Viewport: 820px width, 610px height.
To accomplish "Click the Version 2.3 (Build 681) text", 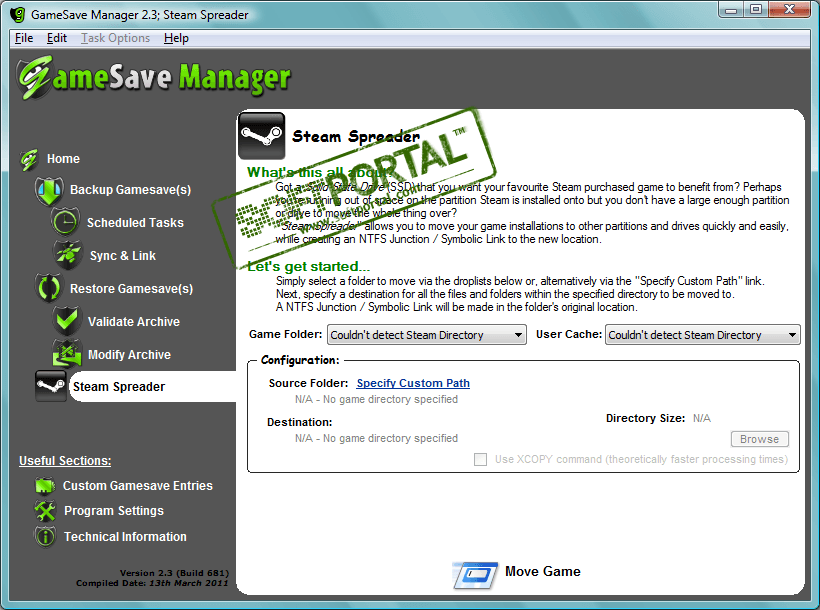I will click(x=174, y=573).
